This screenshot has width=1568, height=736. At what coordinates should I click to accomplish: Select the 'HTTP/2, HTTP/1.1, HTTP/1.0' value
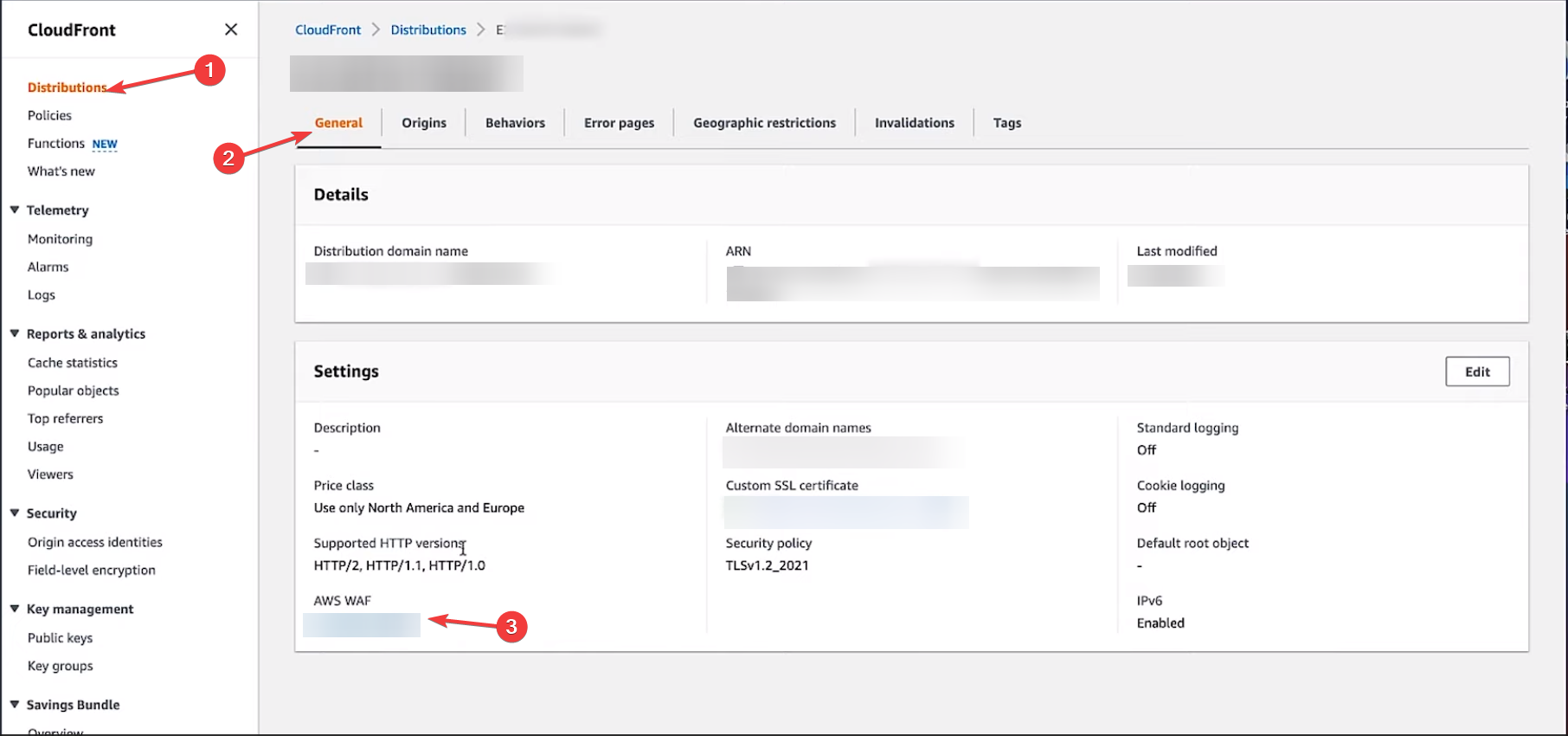[x=400, y=565]
